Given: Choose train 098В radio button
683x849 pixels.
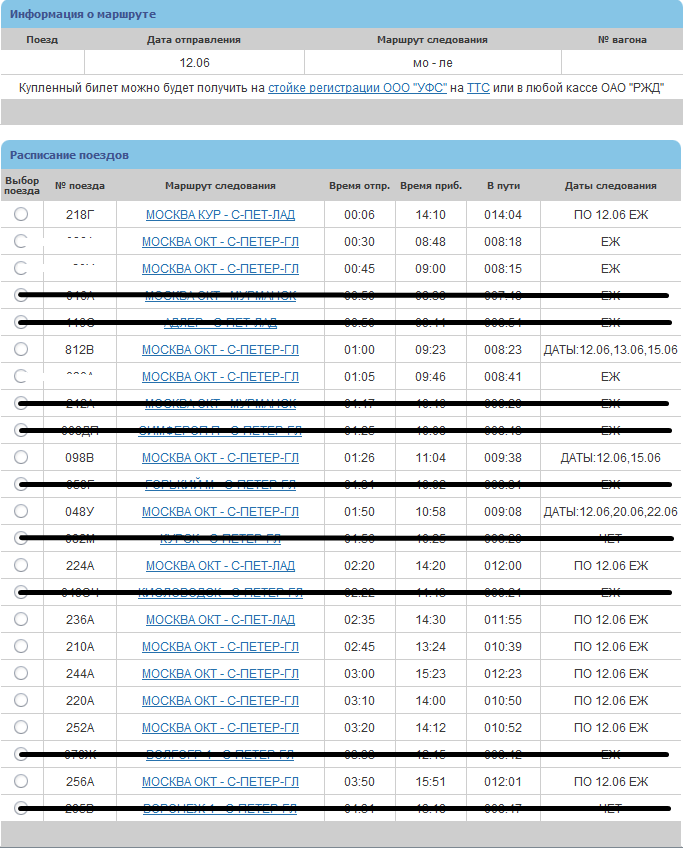Looking at the screenshot, I should [21, 457].
